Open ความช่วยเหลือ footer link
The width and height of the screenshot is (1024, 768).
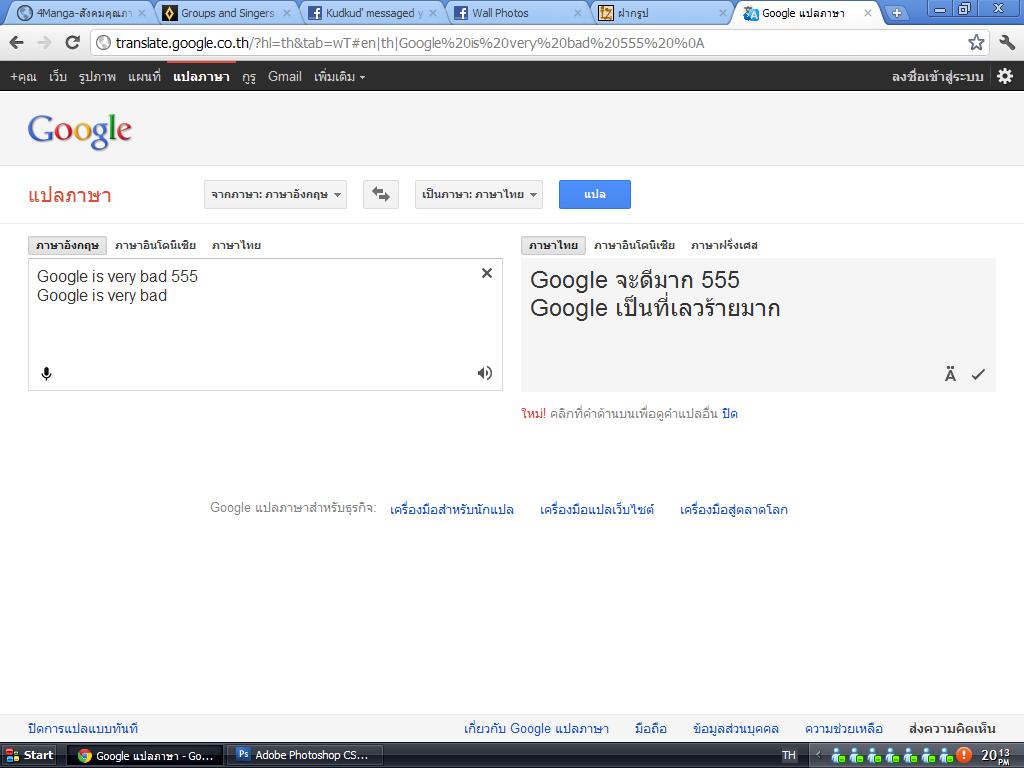pos(844,728)
